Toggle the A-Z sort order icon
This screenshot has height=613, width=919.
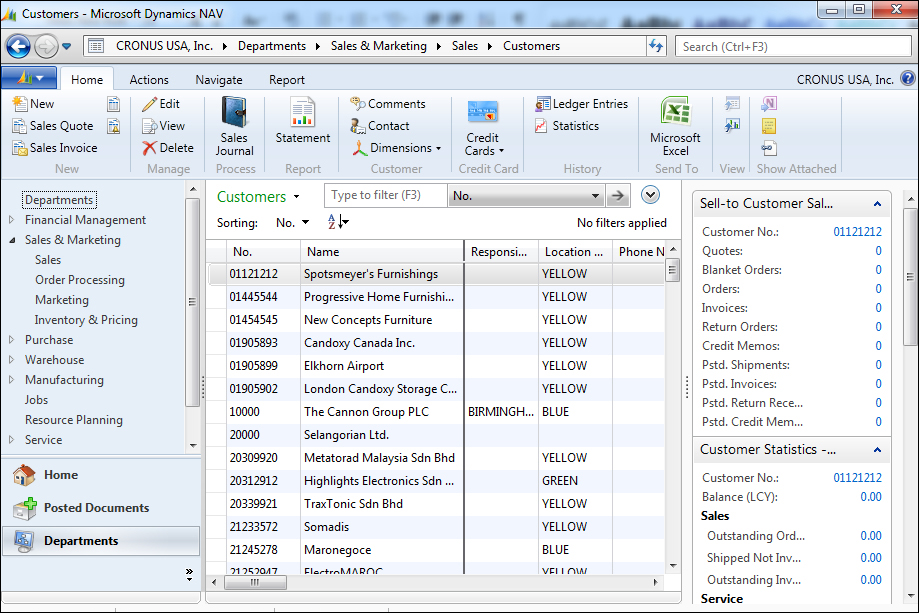[x=338, y=222]
